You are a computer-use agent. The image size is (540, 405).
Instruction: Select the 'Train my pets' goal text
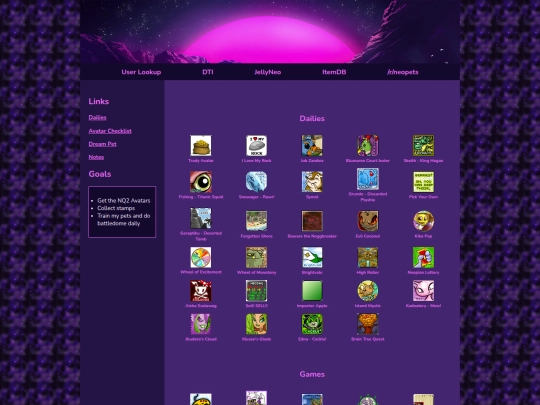[x=124, y=219]
